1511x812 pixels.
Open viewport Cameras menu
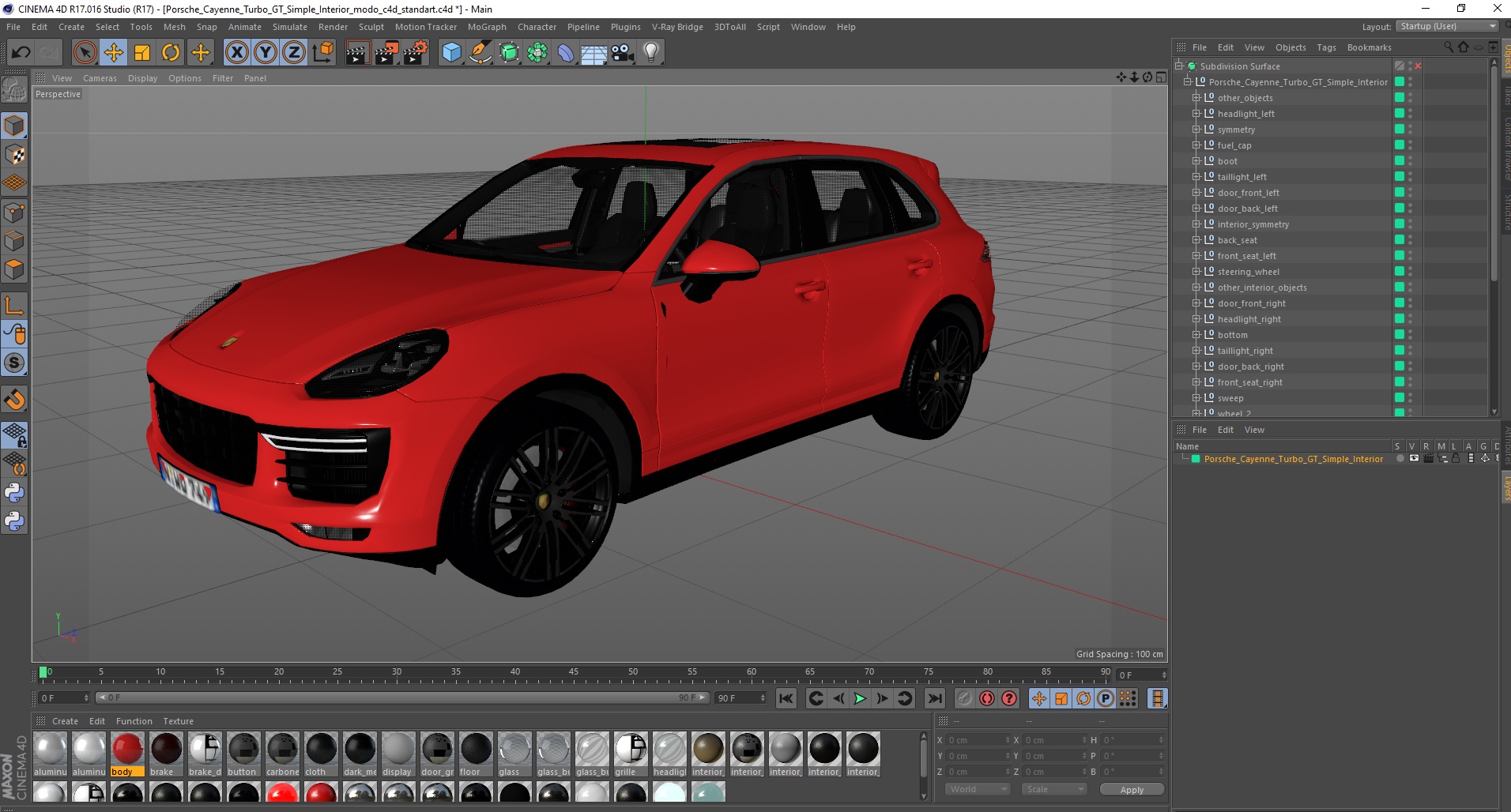coord(100,78)
